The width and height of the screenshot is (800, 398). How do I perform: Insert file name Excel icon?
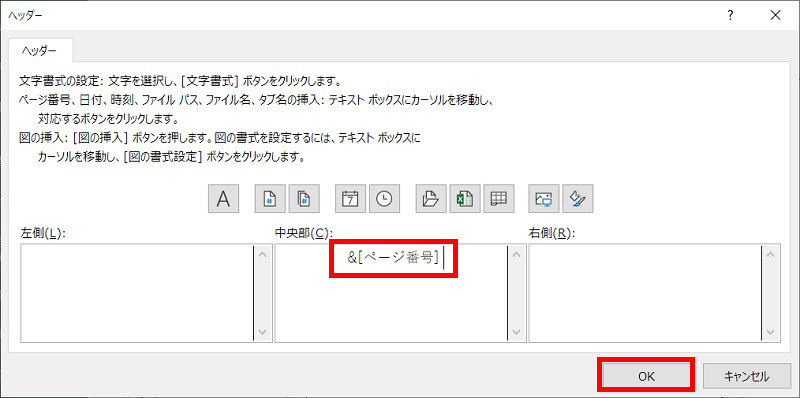(465, 198)
